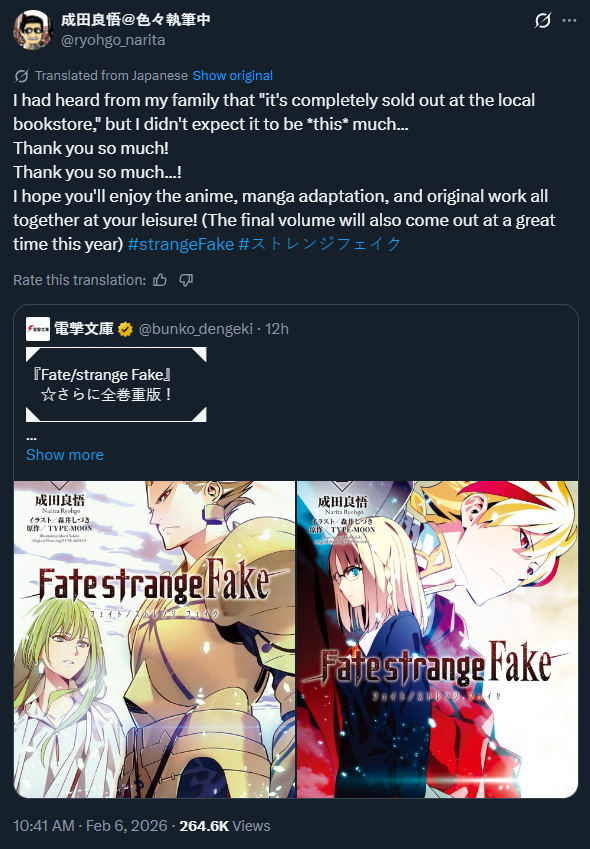The image size is (590, 849).
Task: Click the Grok icon beside the three dots
Action: pyautogui.click(x=542, y=21)
